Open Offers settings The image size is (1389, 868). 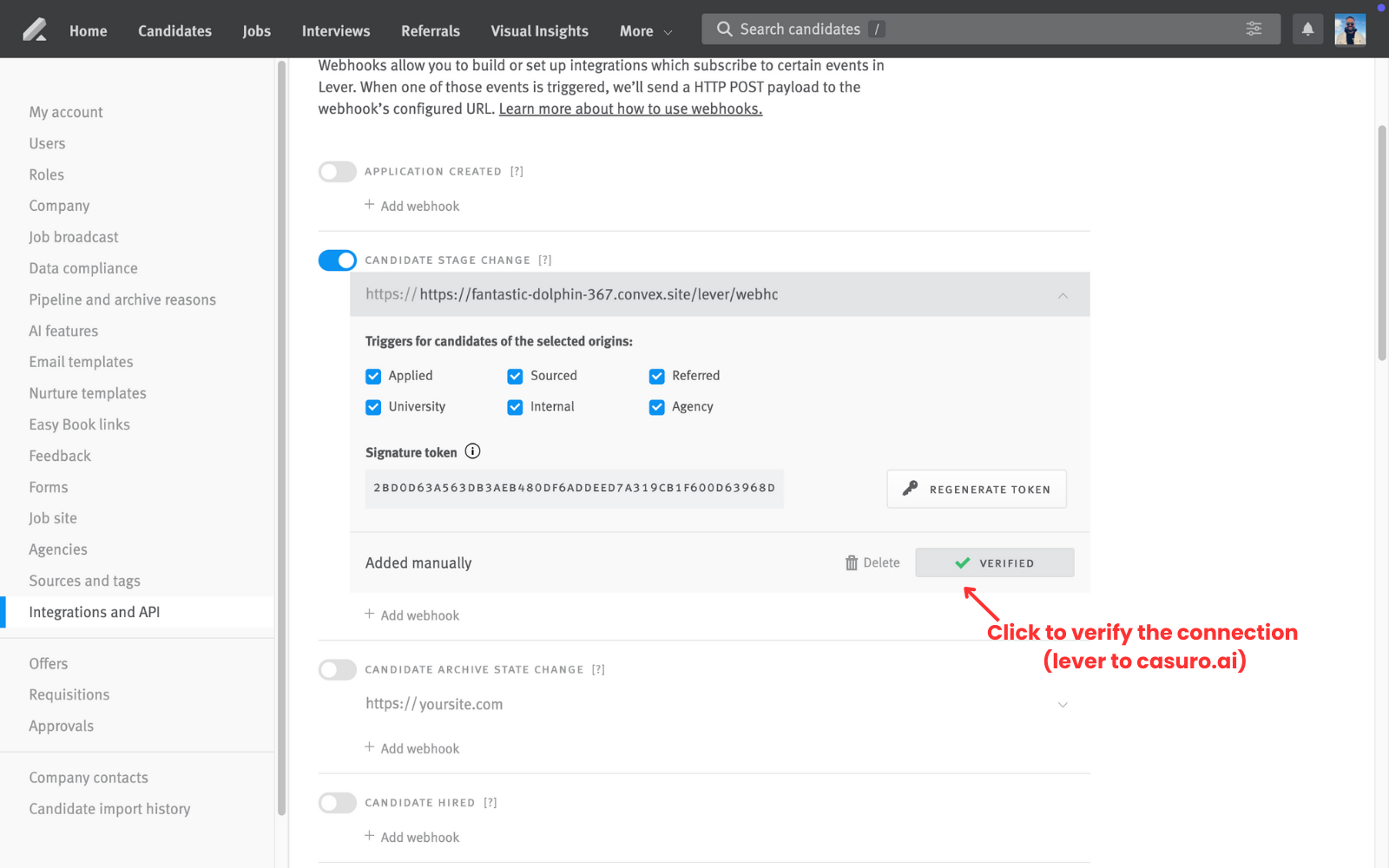pos(49,663)
